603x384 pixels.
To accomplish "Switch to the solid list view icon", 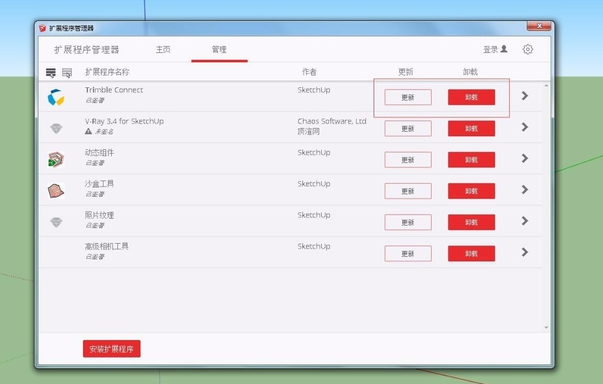I will (51, 73).
